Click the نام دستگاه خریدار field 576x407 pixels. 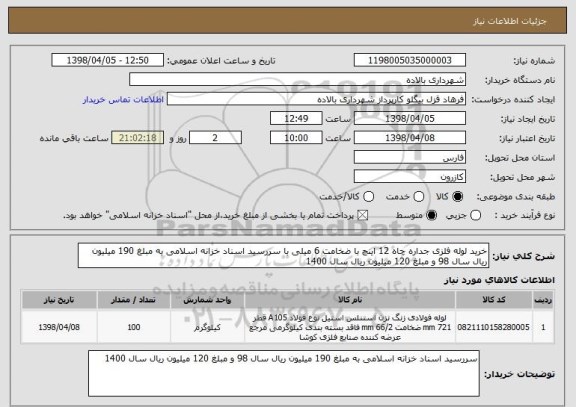(x=298, y=80)
